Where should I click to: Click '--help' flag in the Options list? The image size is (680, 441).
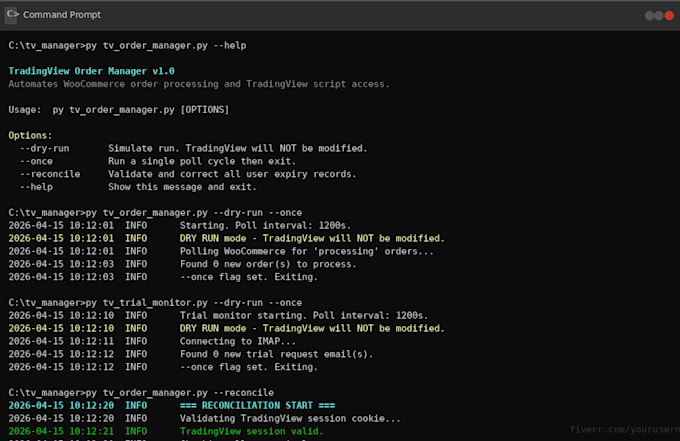(x=36, y=187)
